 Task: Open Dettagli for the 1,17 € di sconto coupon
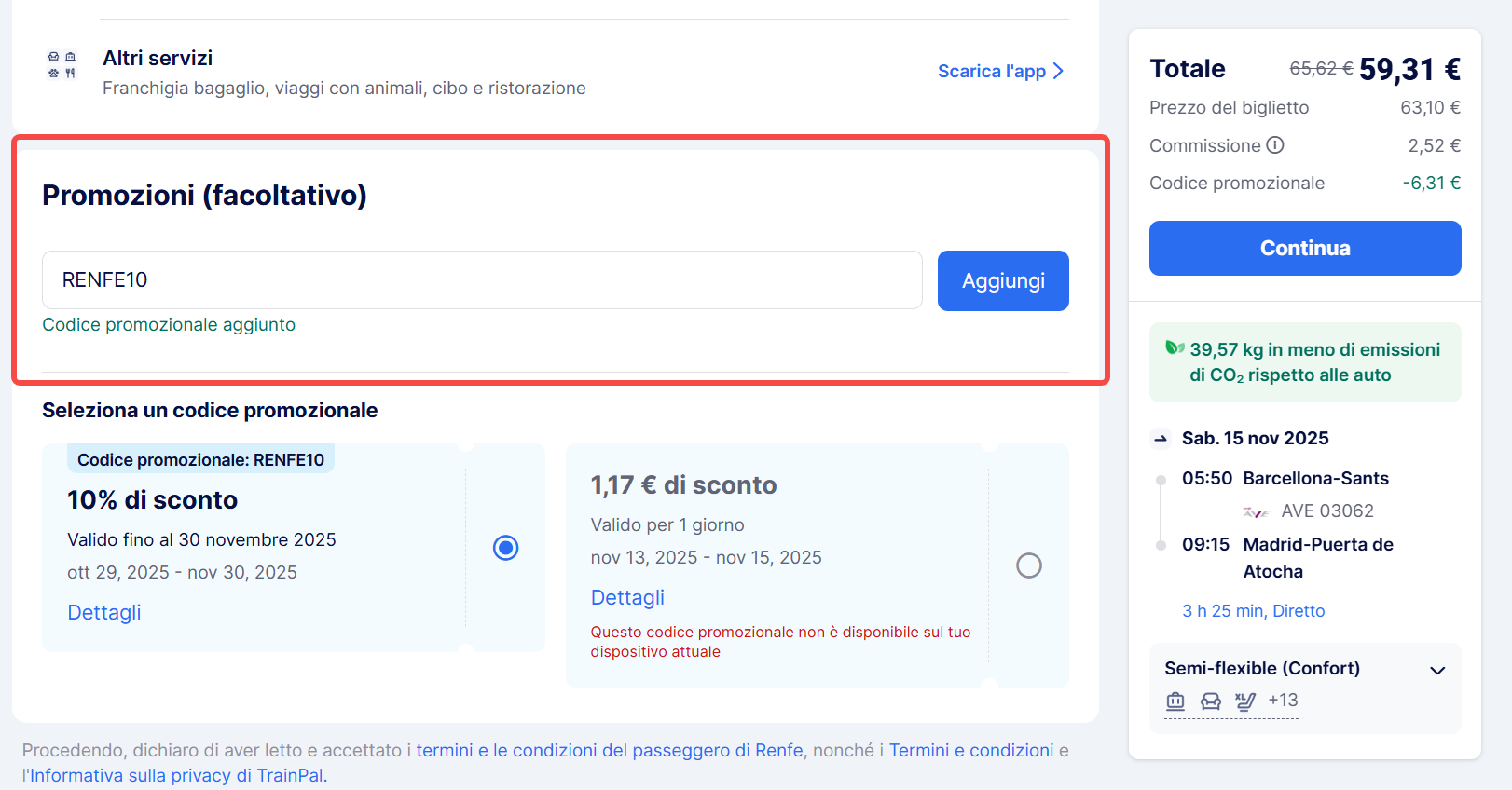tap(627, 597)
